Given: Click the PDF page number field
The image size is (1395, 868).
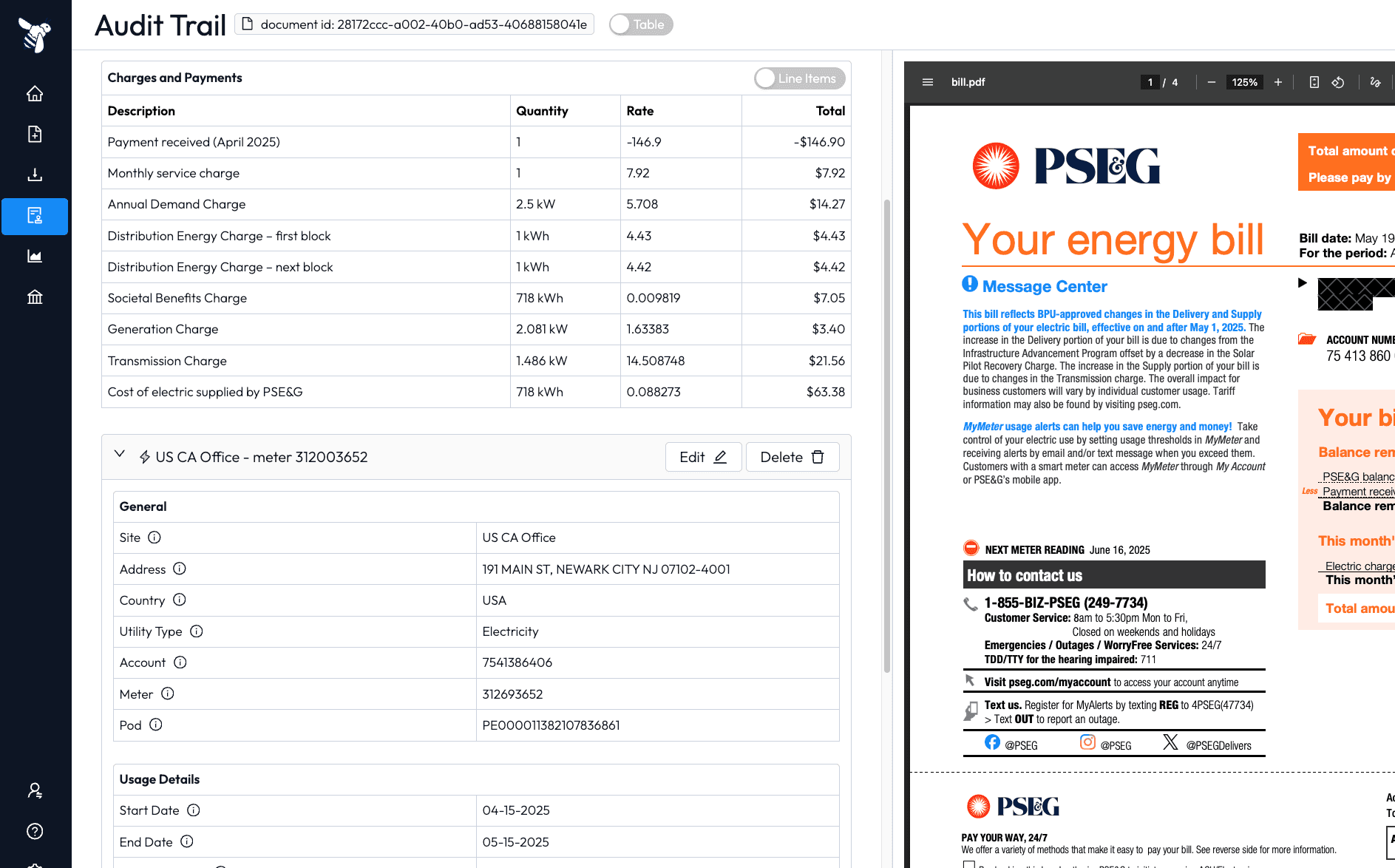Looking at the screenshot, I should (x=1150, y=82).
